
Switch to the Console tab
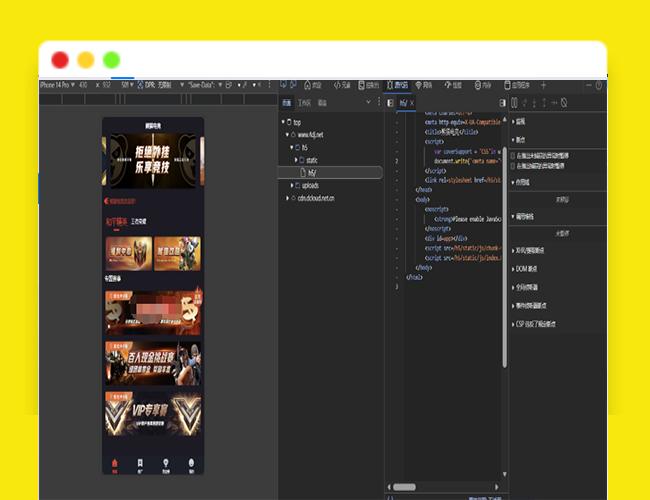369,85
